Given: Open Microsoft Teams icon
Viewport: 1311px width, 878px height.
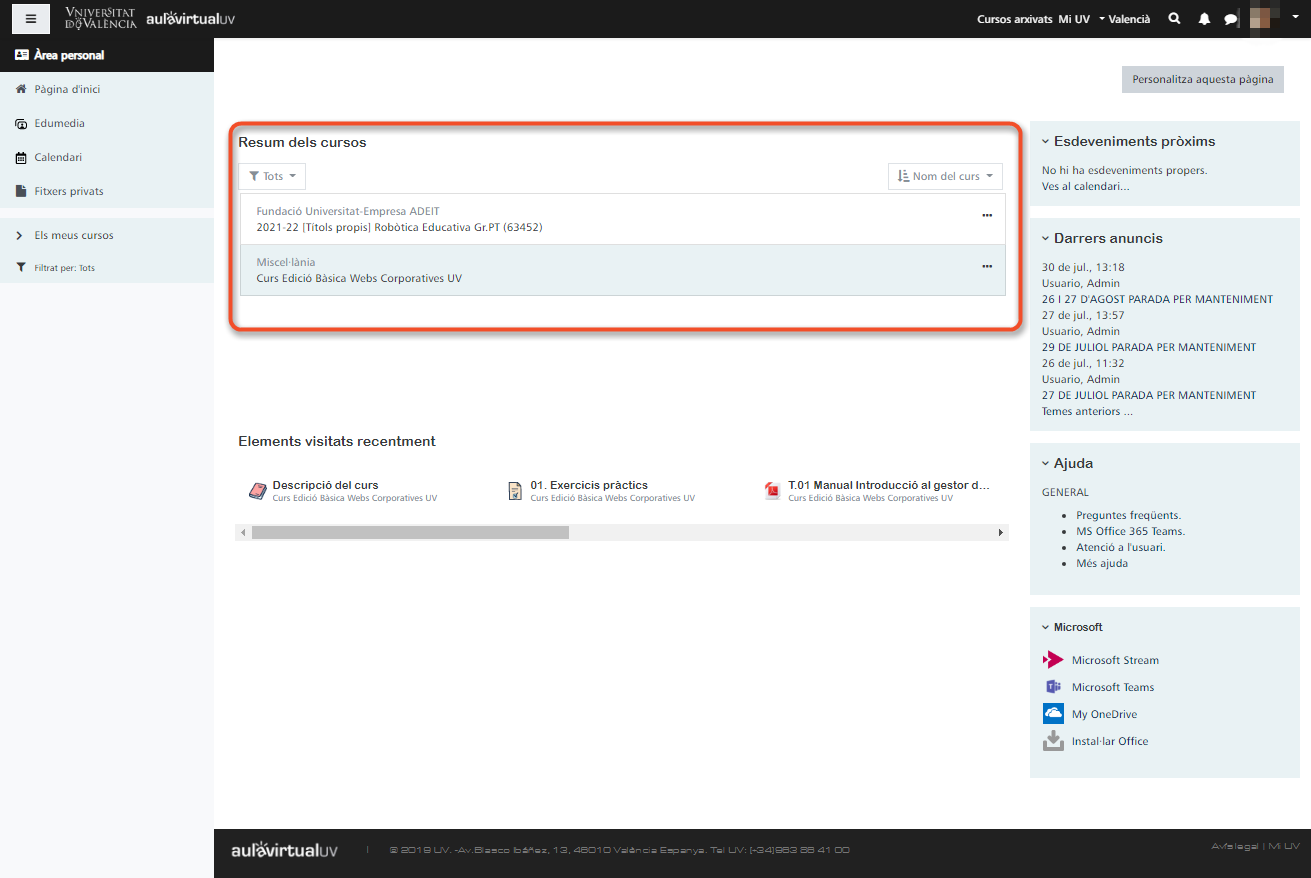Looking at the screenshot, I should coord(1053,687).
